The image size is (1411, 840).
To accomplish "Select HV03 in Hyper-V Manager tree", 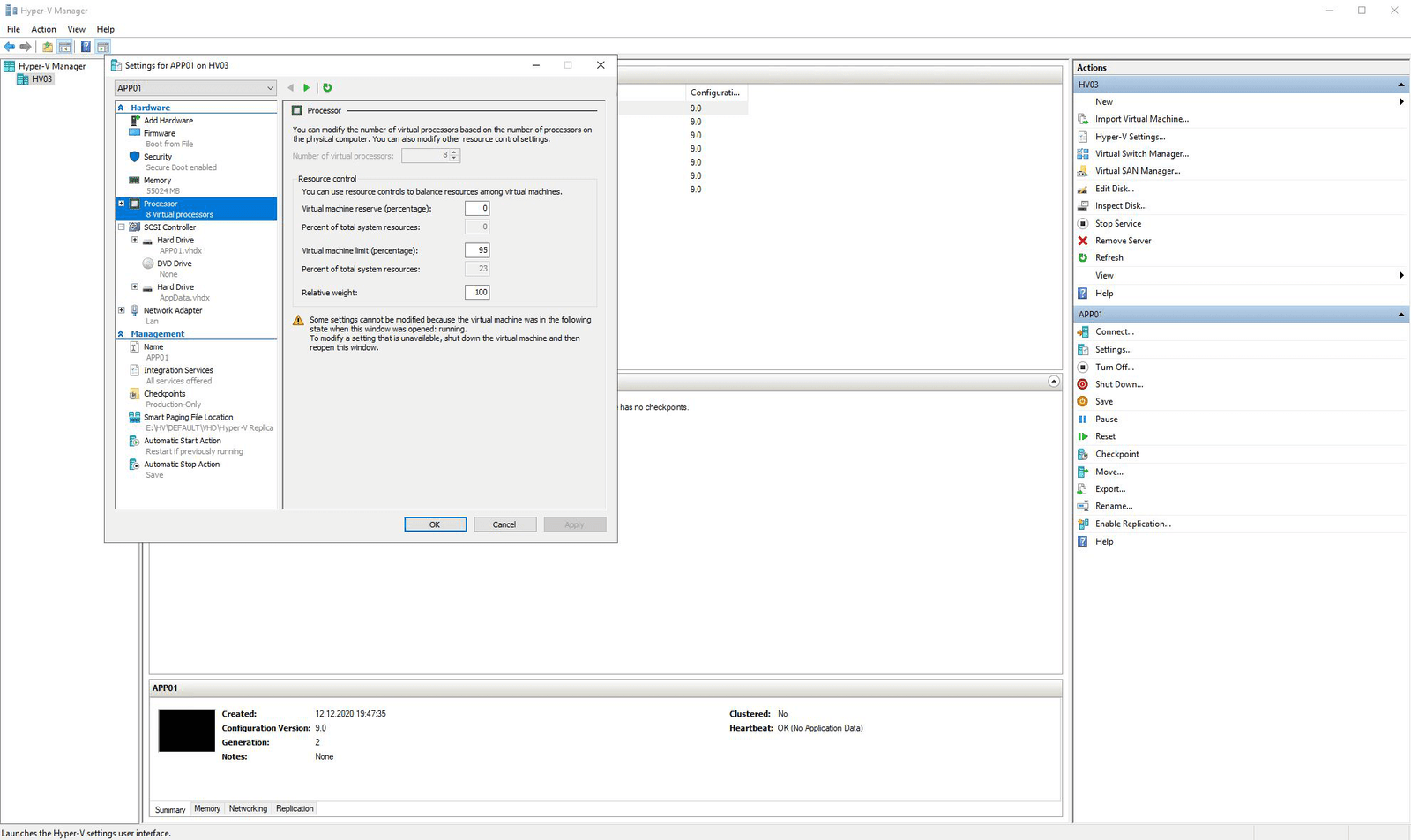I will (41, 79).
